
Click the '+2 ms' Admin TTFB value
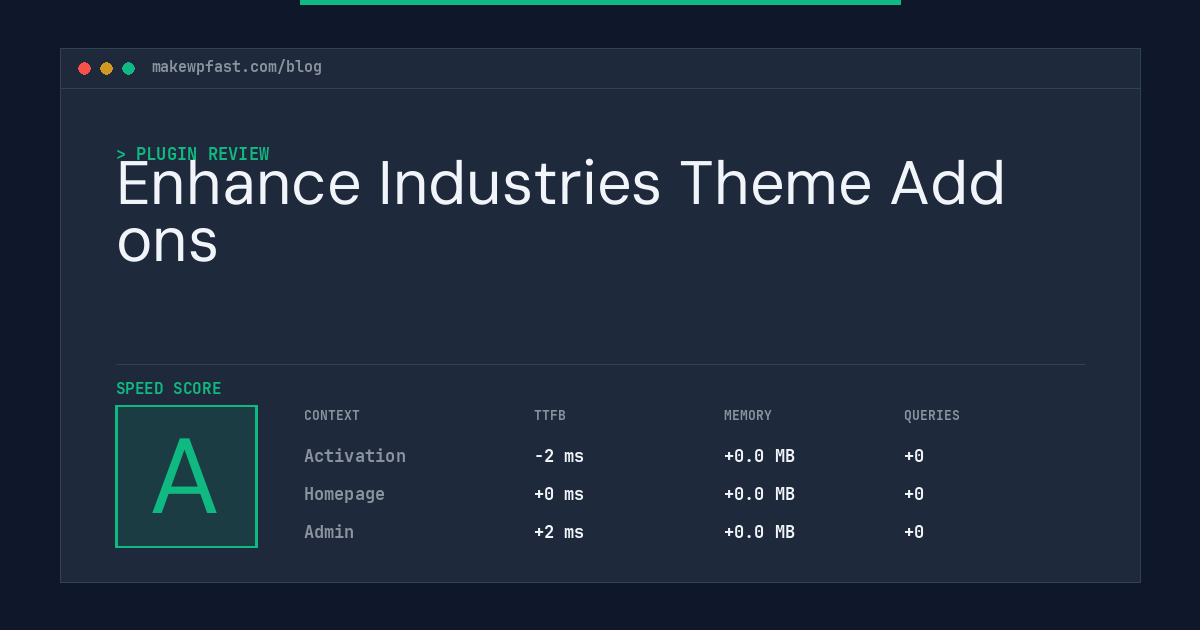559,532
